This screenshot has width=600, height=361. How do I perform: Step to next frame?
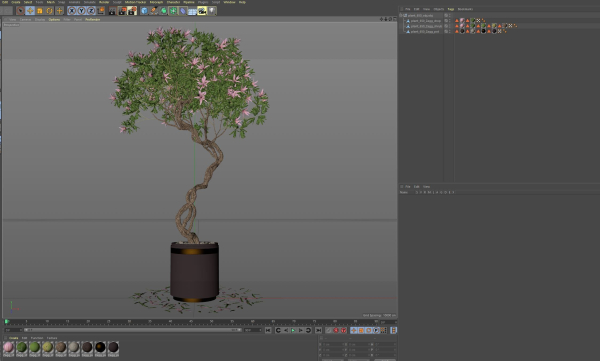(300, 330)
